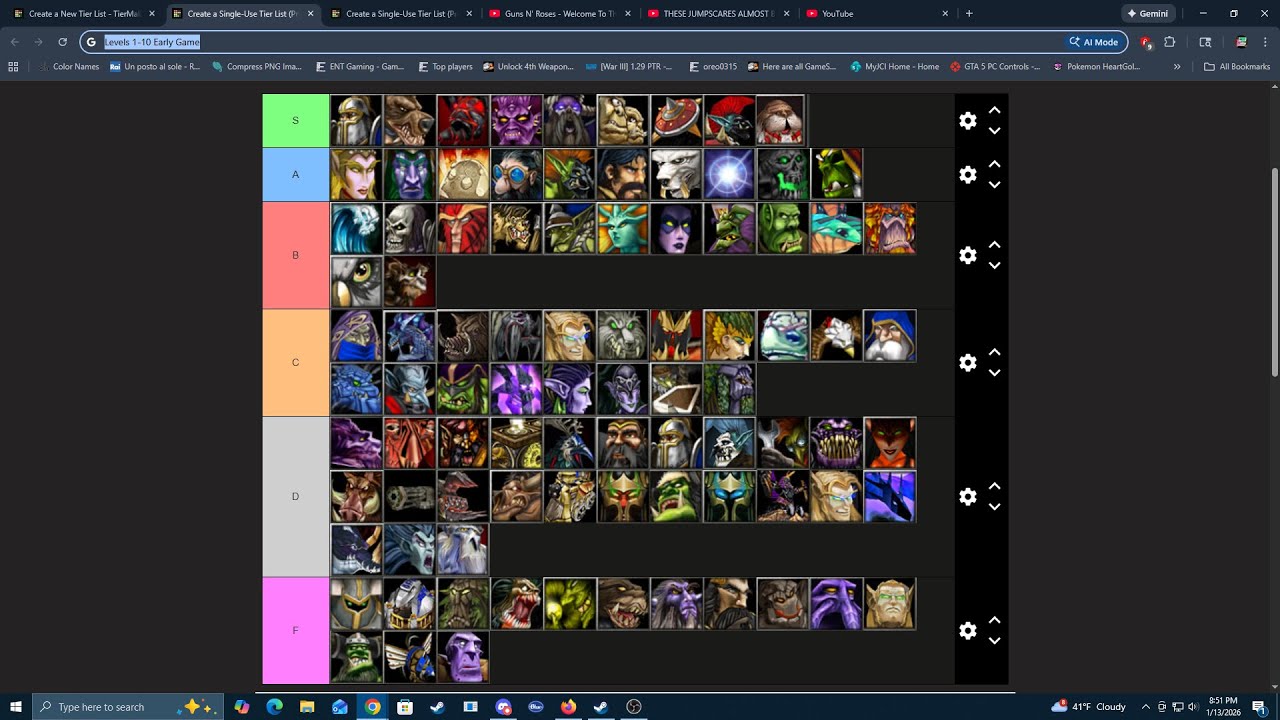The width and height of the screenshot is (1280, 720).
Task: Open the Apps grid in bookmarks bar
Action: coord(13,67)
